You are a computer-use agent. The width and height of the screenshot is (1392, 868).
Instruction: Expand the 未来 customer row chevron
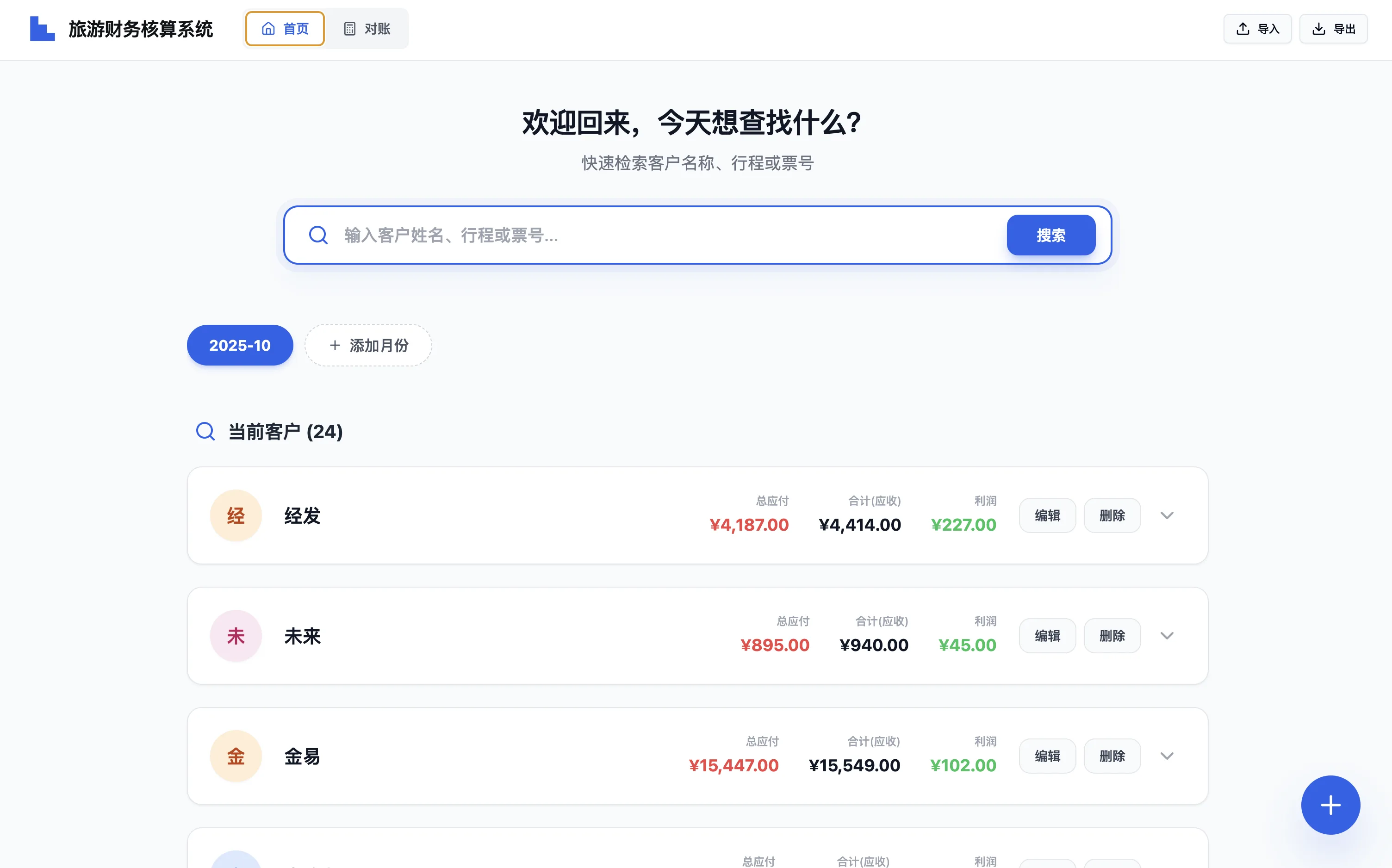(x=1167, y=636)
